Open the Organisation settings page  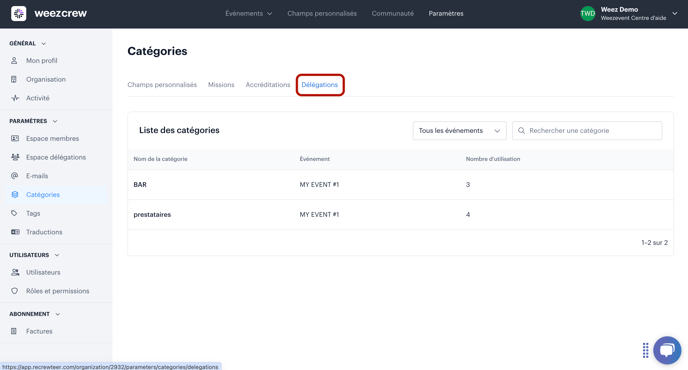tap(46, 79)
